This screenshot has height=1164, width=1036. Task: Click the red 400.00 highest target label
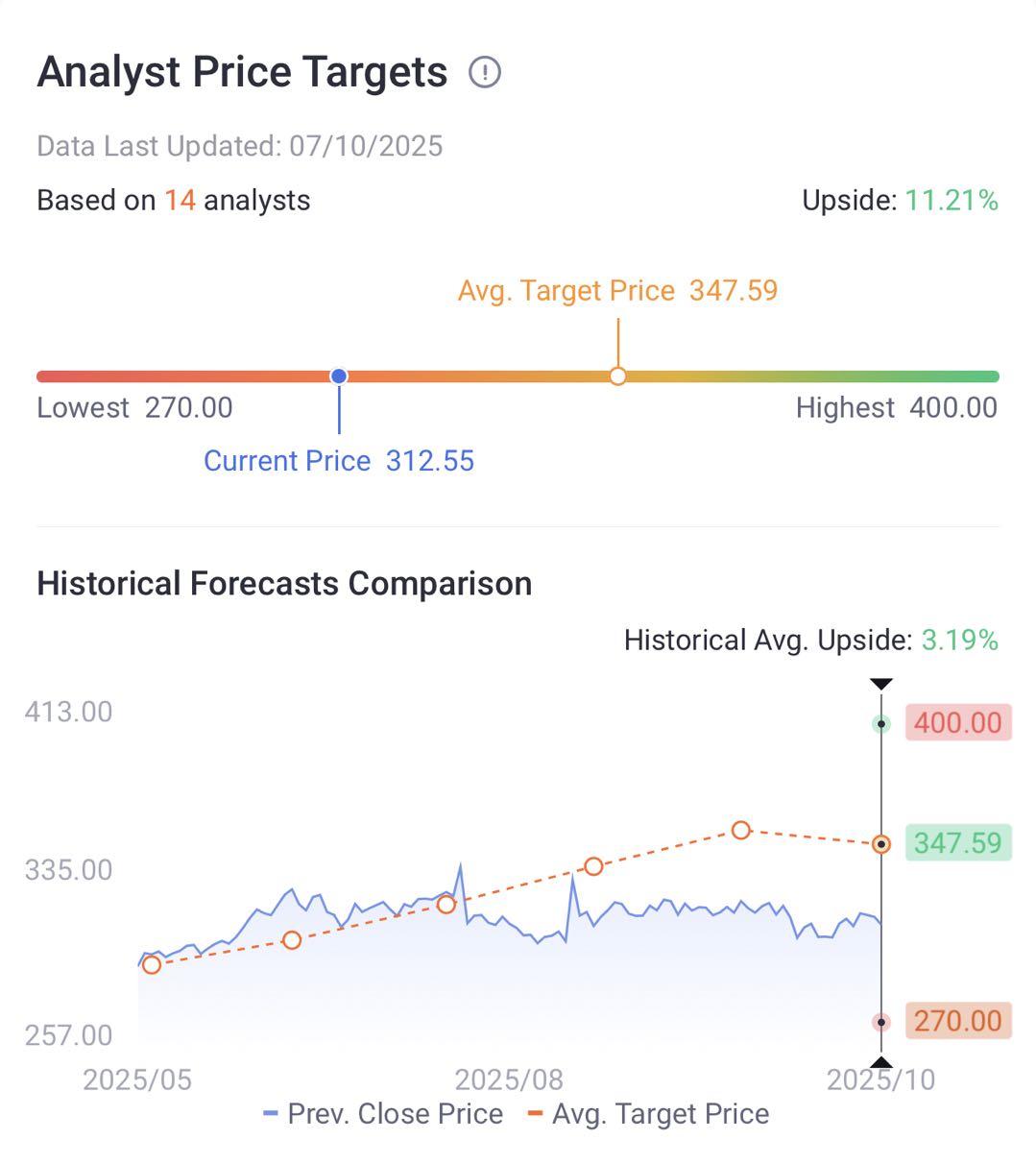coord(957,722)
